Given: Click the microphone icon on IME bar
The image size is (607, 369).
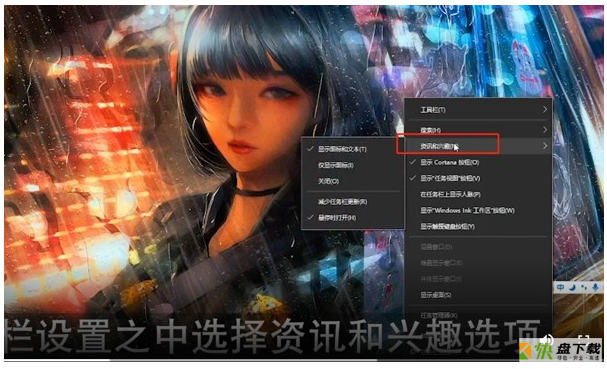Looking at the screenshot, I should [x=595, y=287].
